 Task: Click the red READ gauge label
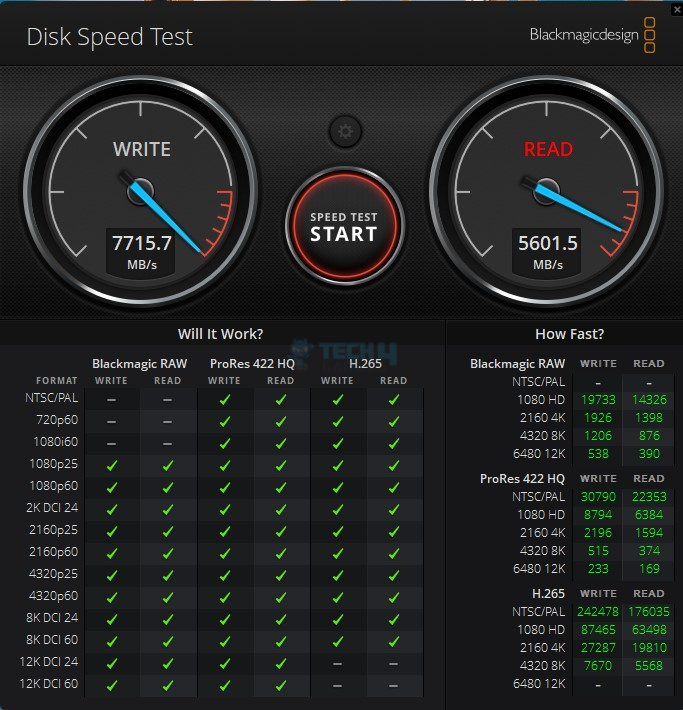point(548,149)
